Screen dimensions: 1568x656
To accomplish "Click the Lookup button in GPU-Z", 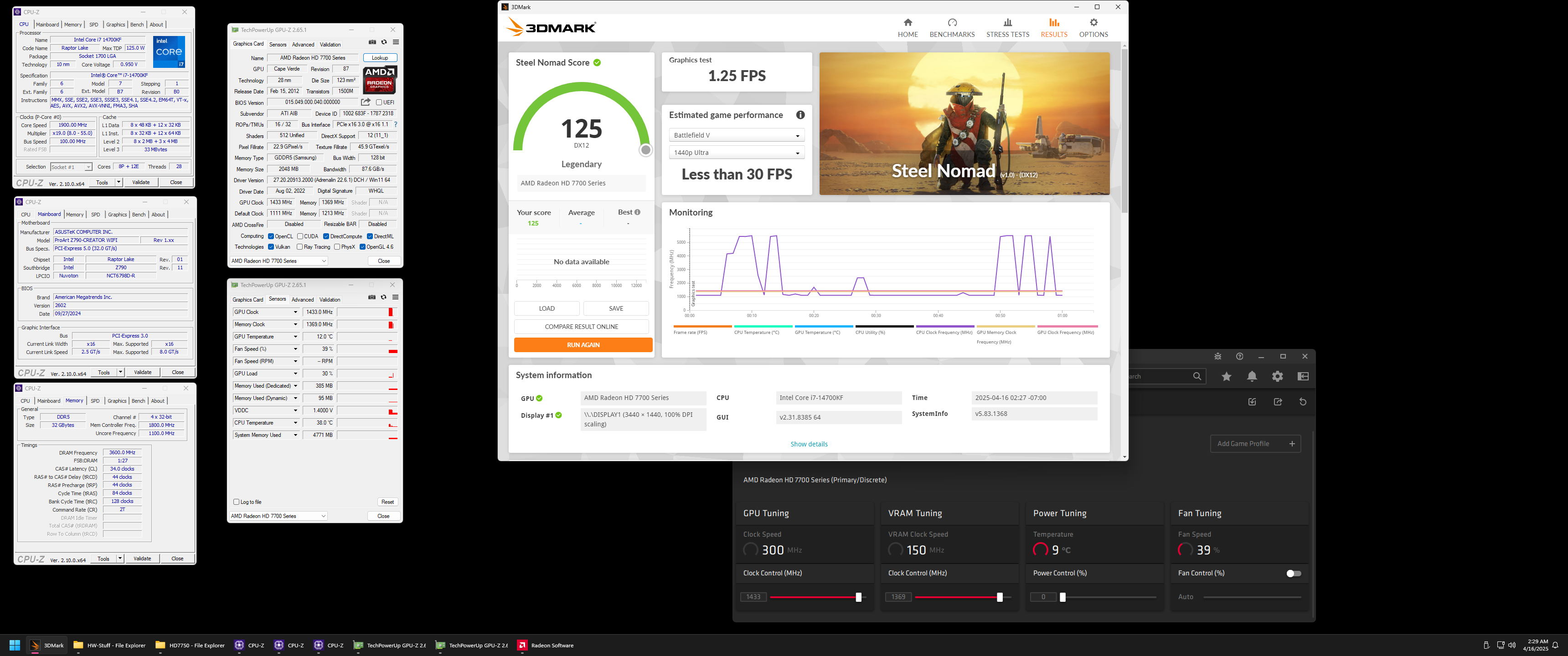I will (380, 58).
